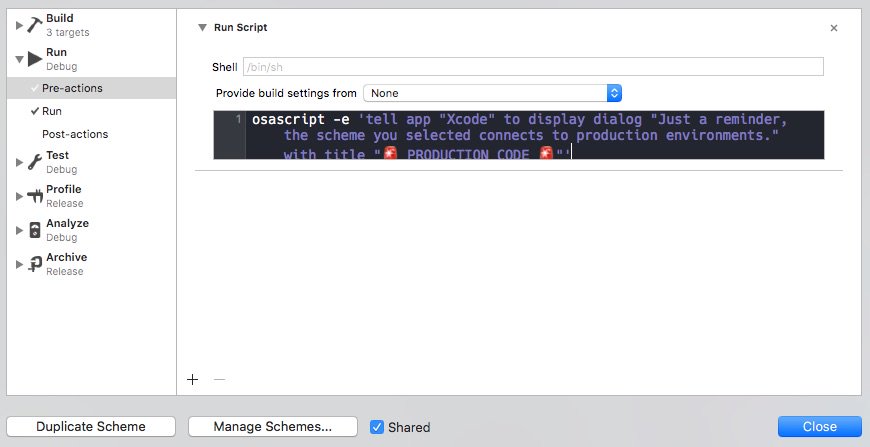Expand the Analyze section
The width and height of the screenshot is (870, 447).
pyautogui.click(x=19, y=230)
